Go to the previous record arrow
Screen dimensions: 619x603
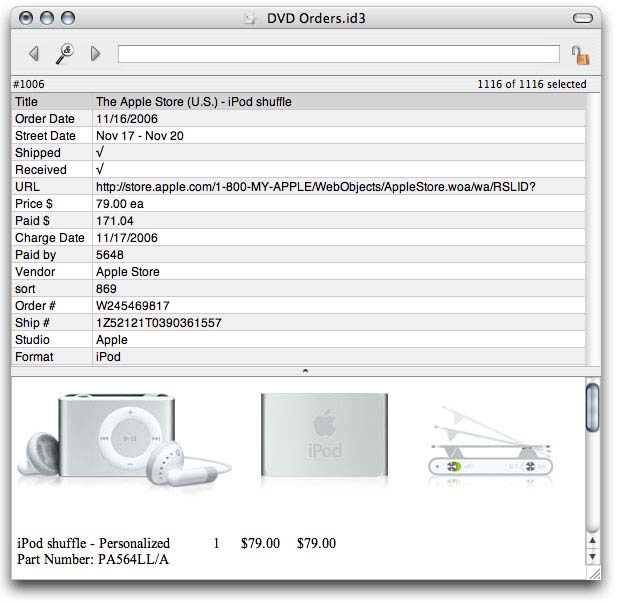click(x=34, y=53)
